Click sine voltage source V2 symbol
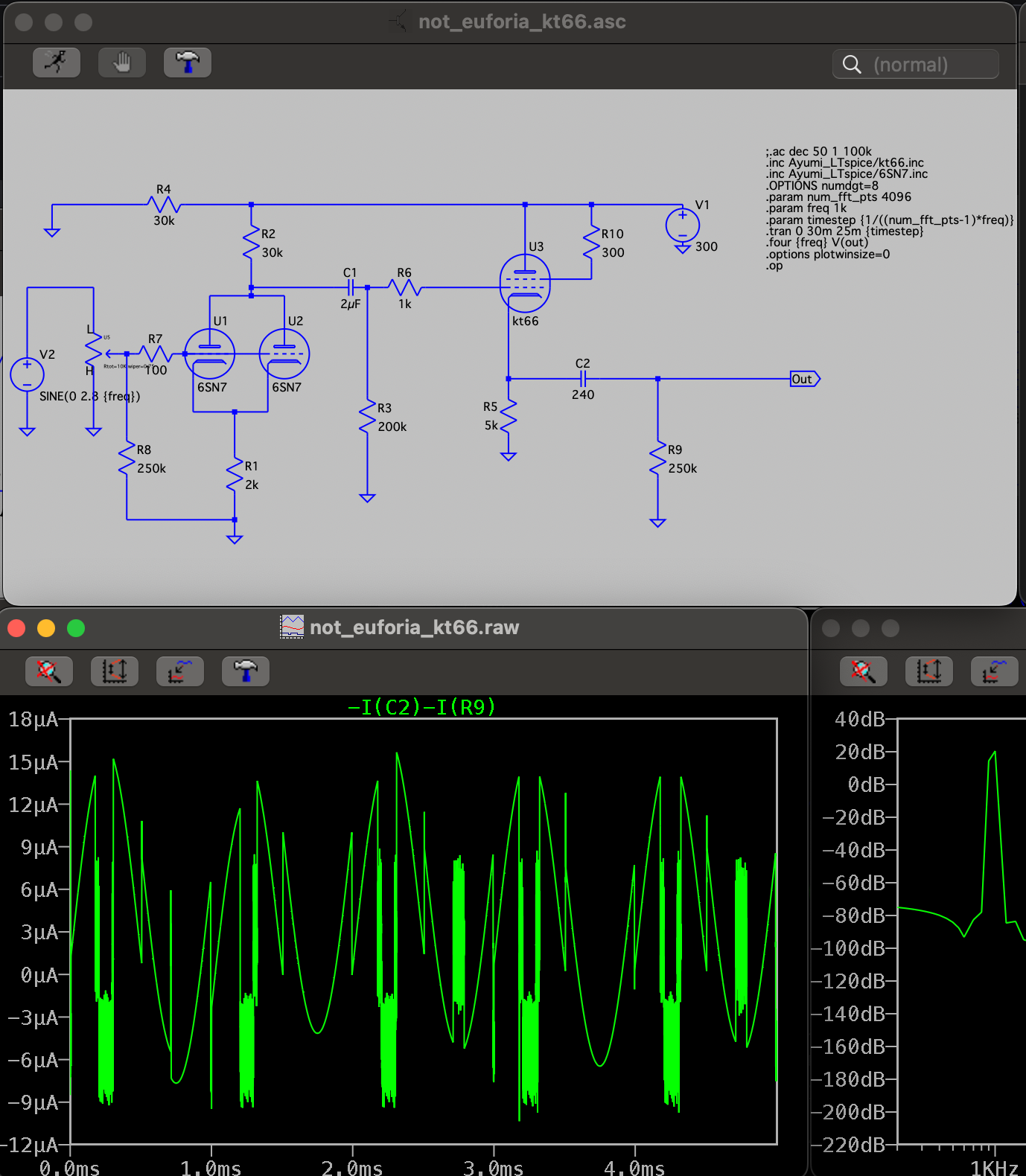This screenshot has width=1026, height=1176. [27, 374]
